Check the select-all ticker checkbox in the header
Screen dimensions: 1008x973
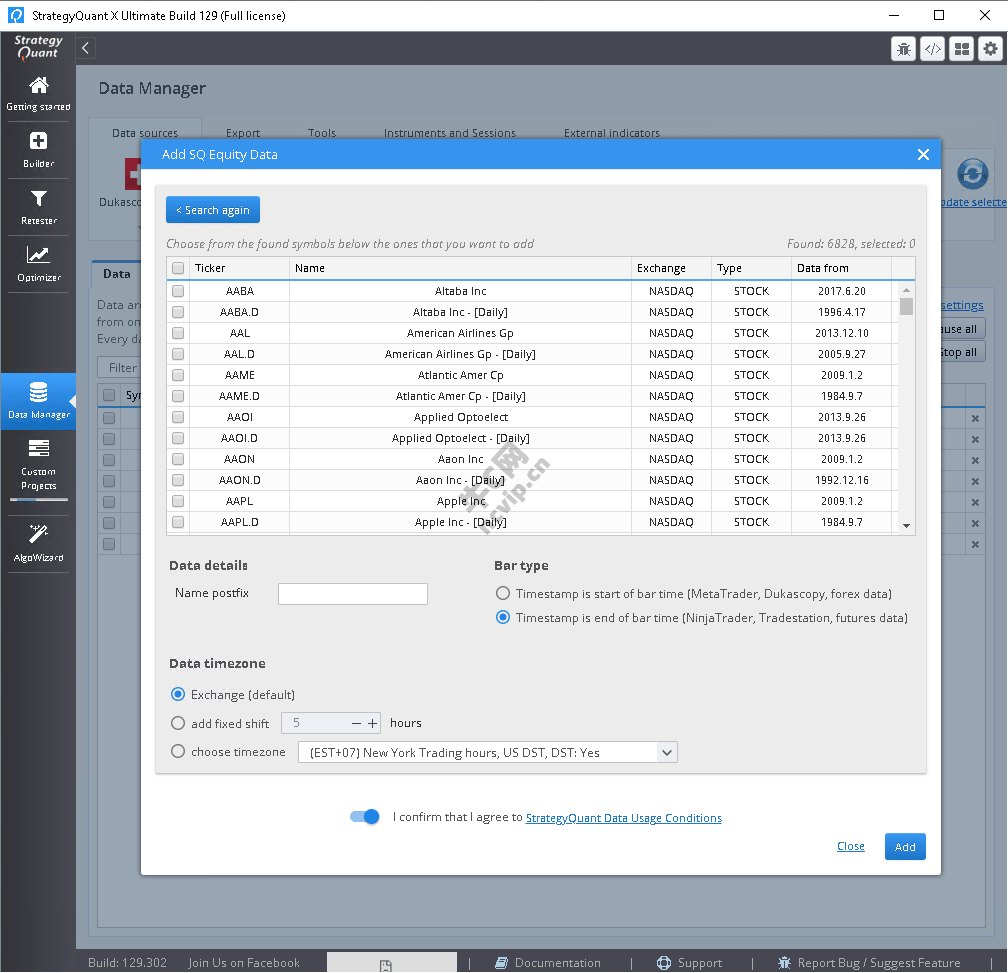coord(178,268)
